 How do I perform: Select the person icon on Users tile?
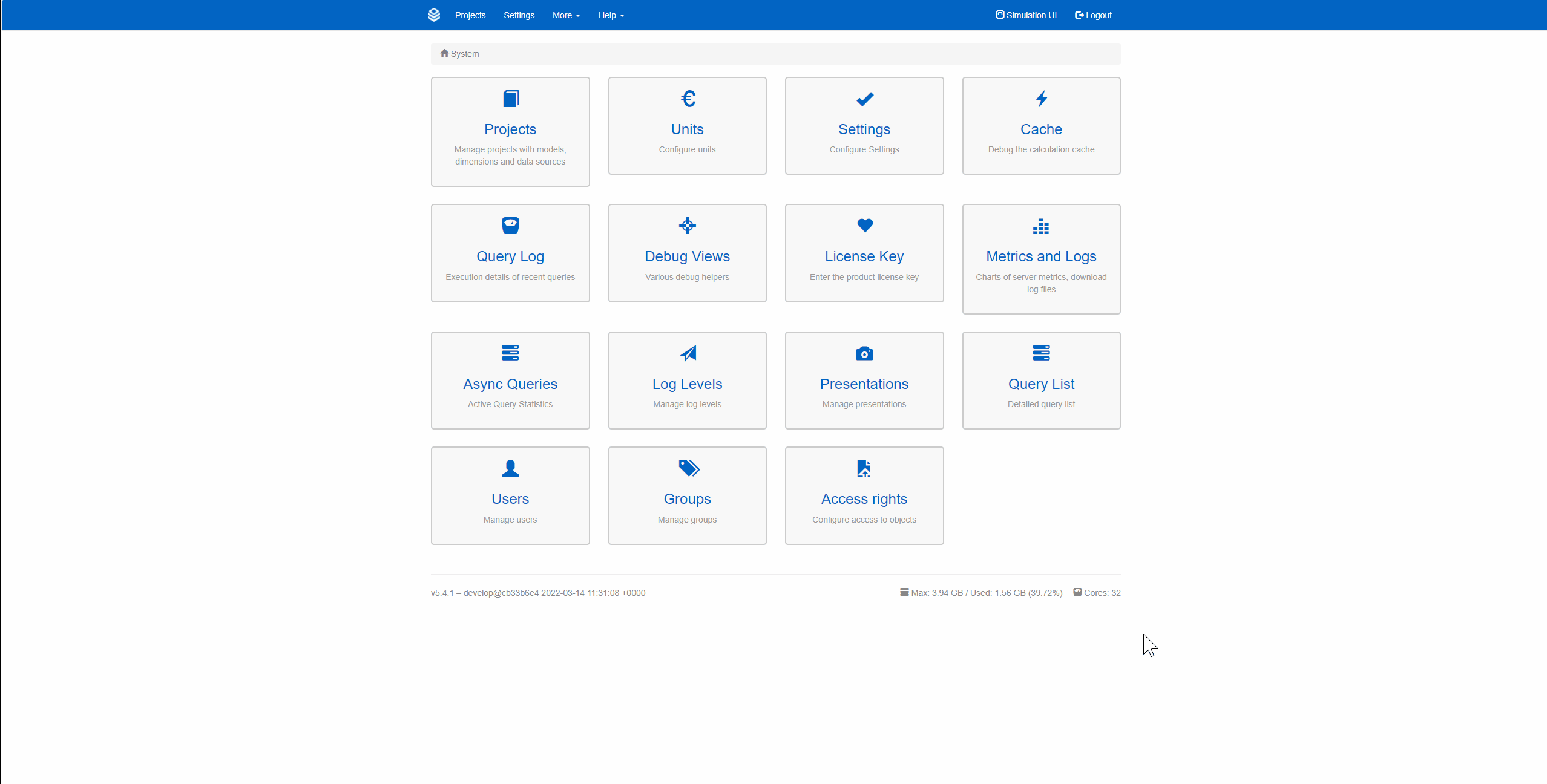[510, 468]
